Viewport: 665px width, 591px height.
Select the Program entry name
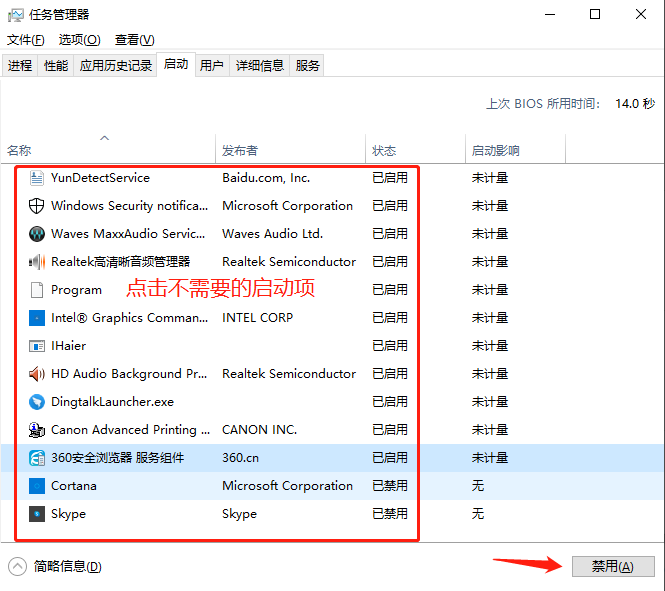click(x=76, y=290)
